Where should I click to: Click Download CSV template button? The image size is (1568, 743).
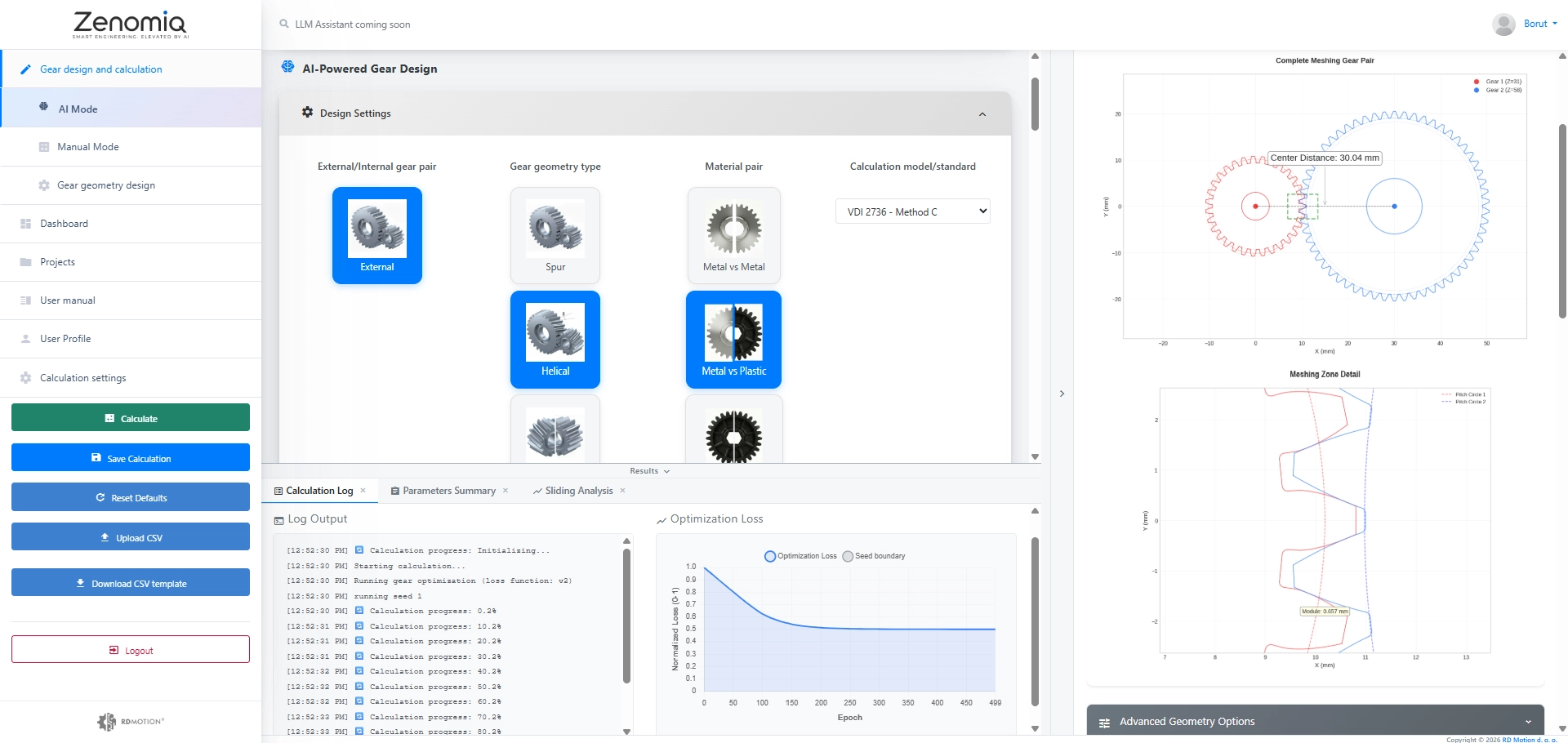point(131,582)
